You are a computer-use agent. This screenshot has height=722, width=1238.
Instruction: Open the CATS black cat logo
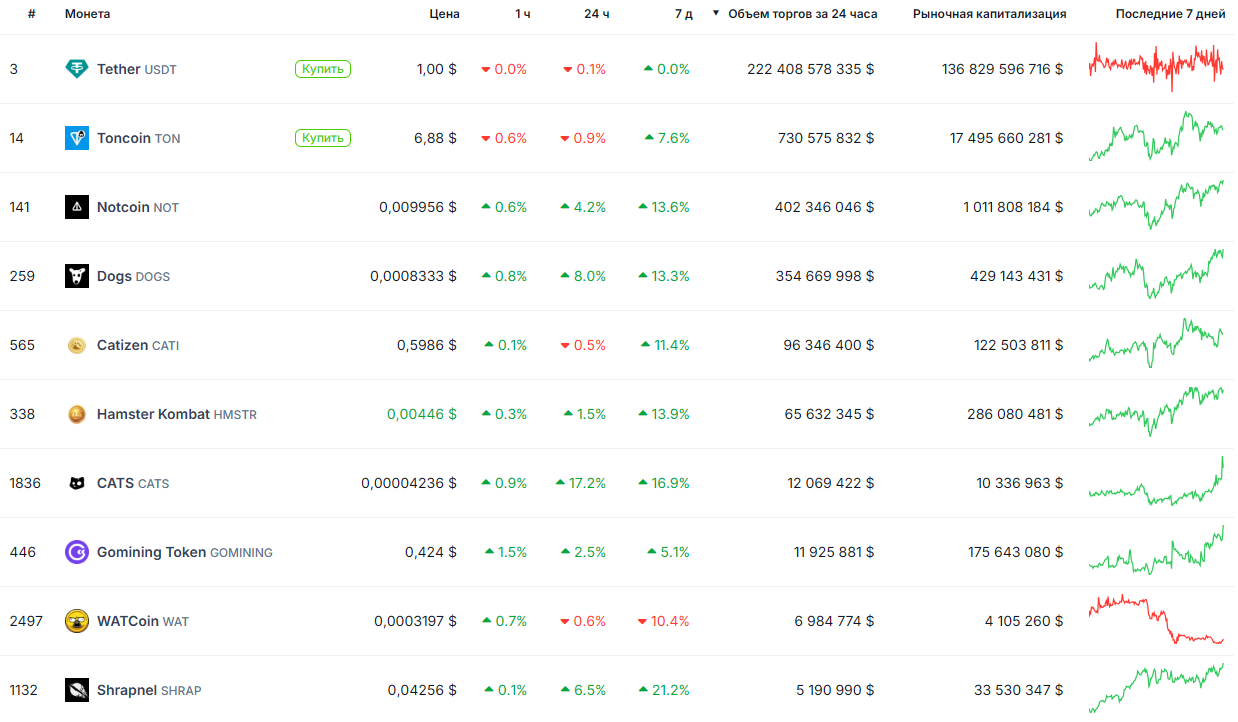(x=77, y=483)
